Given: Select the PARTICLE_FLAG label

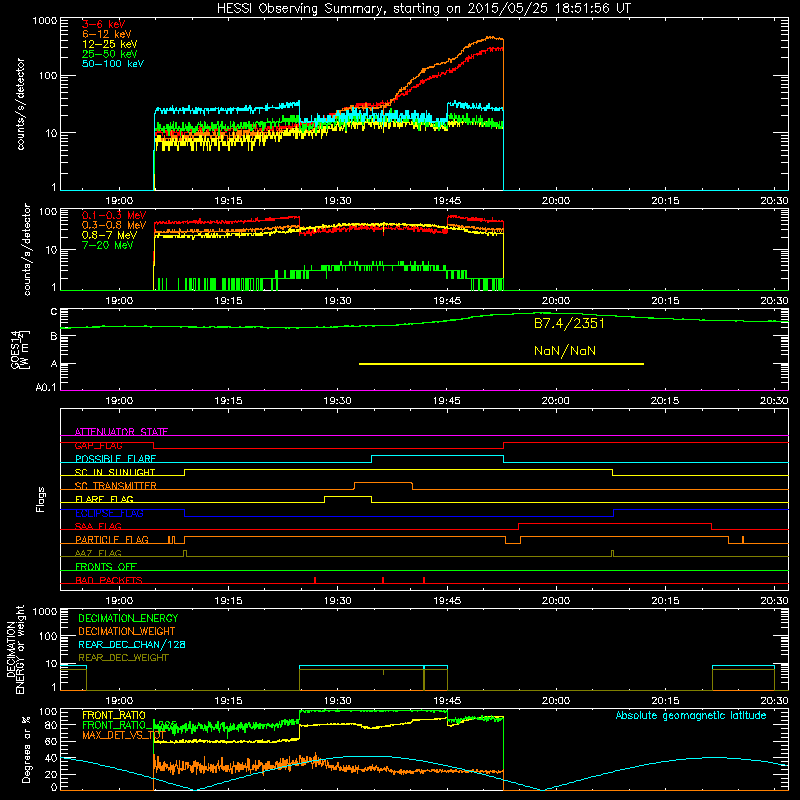Looking at the screenshot, I should (112, 540).
